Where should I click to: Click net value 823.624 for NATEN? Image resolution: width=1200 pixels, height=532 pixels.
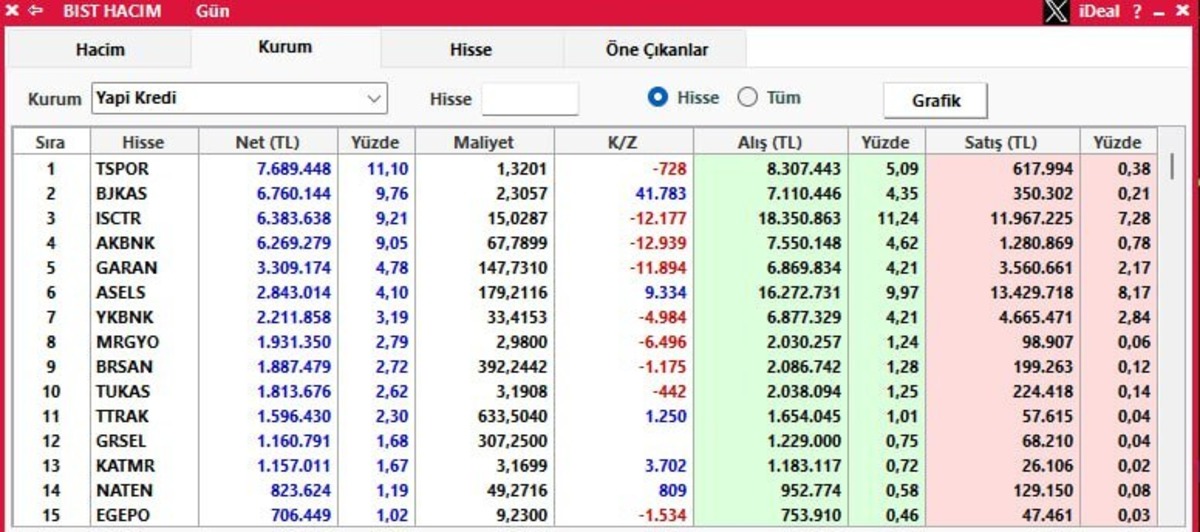(x=301, y=490)
